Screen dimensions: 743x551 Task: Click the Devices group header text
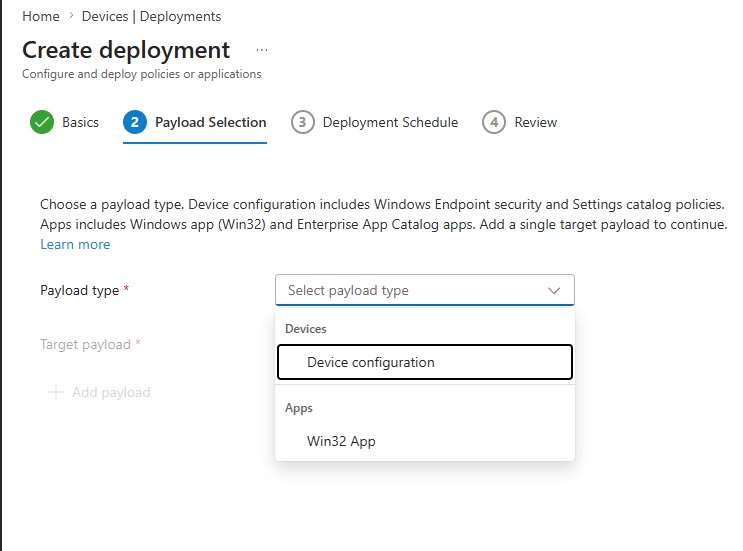click(x=306, y=329)
